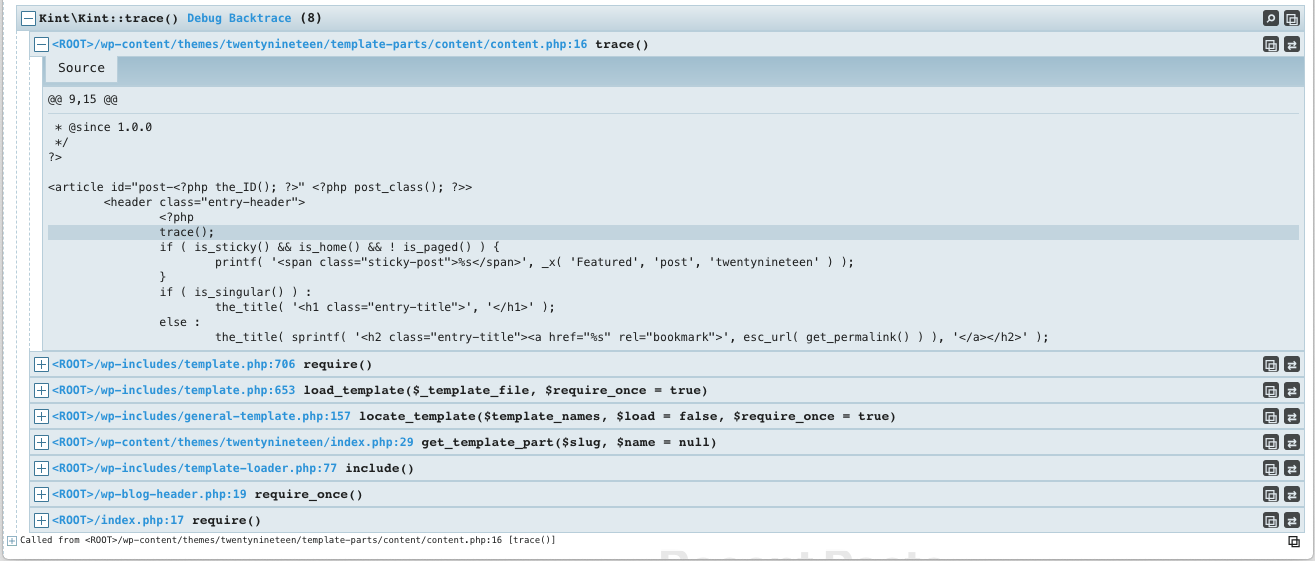Screen dimensions: 1315x561
Task: Expand the wp-blog-header.php:19 require_once() frame
Action: 41,494
